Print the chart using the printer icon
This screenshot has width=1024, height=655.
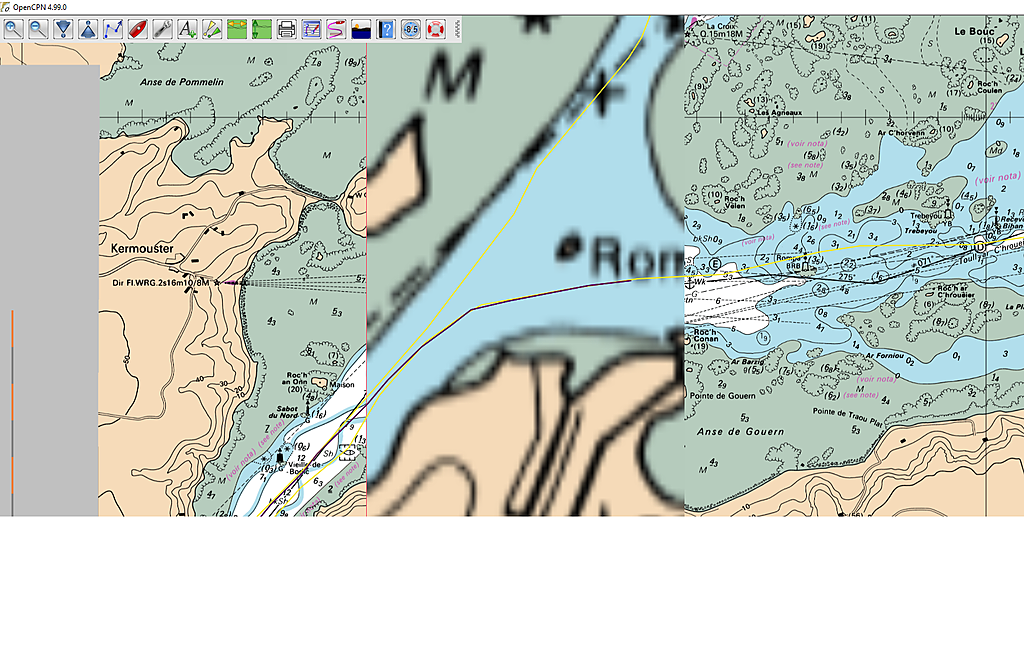[287, 29]
